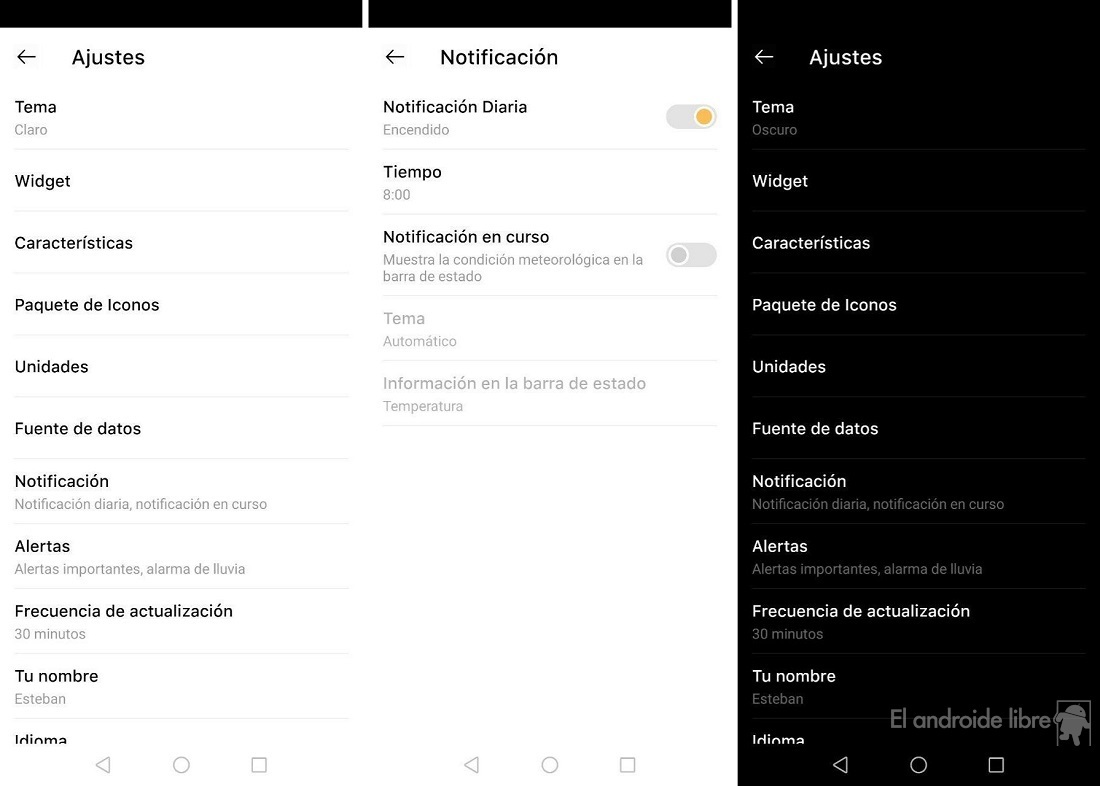Tap back arrow beside Notificación title
The height and width of the screenshot is (786, 1100).
[395, 57]
